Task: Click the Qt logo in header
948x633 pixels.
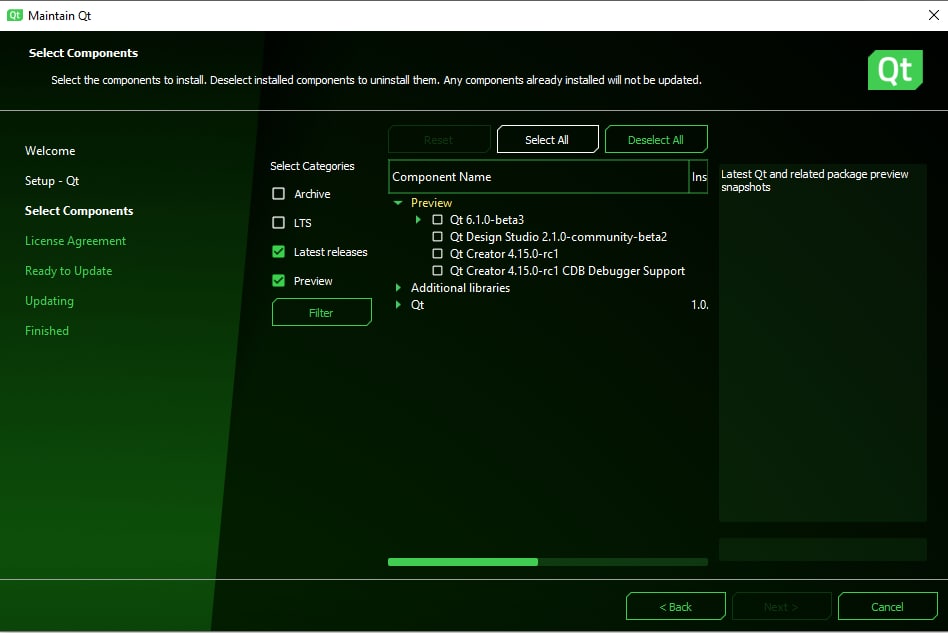Action: click(895, 70)
